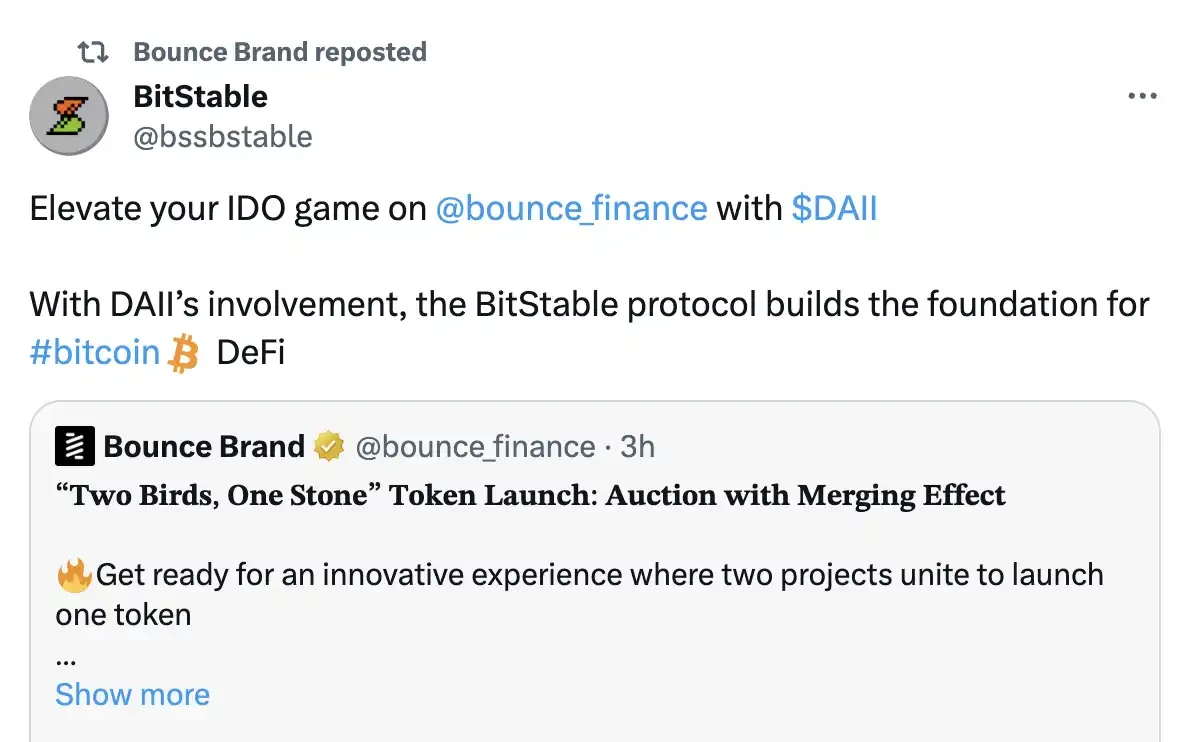Follow the @bounce_finance mention in tweet text

[571, 208]
